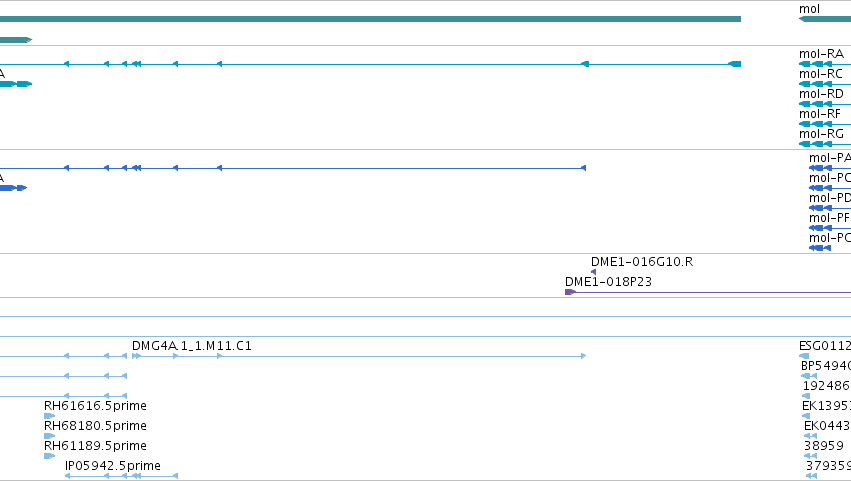
Task: Click the thick cyan exon ending the long transcript
Action: [734, 64]
